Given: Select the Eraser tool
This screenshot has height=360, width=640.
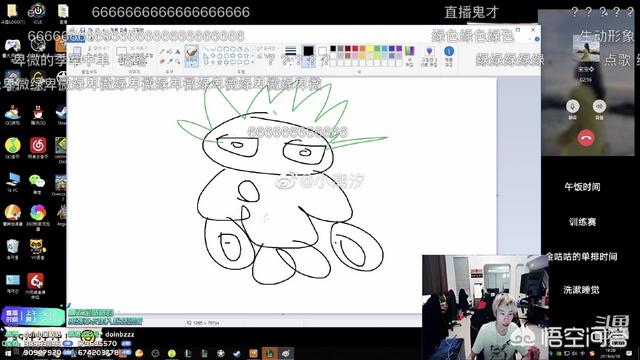Looking at the screenshot, I should pyautogui.click(x=162, y=61).
